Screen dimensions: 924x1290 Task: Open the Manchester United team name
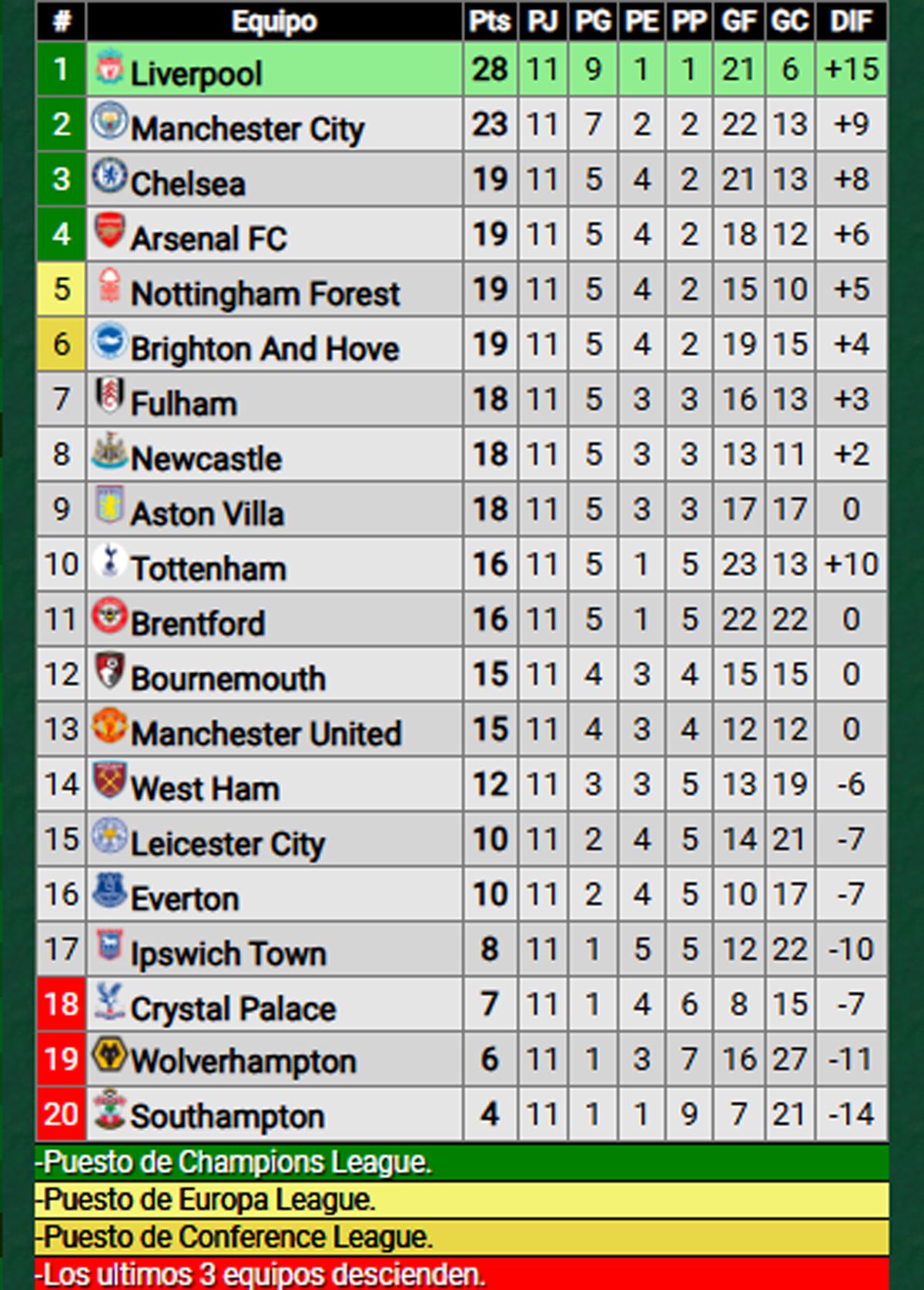tap(266, 733)
